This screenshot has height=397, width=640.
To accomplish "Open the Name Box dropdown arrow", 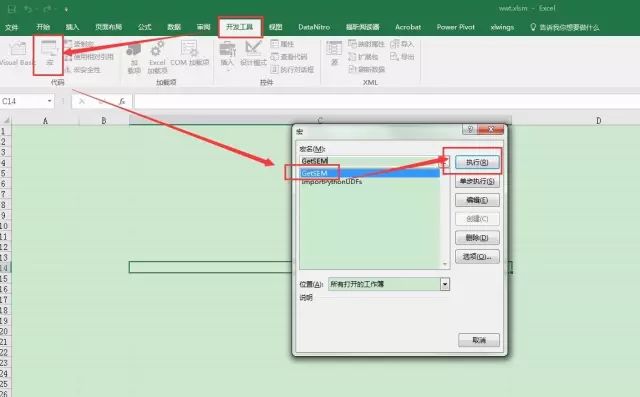I will tap(49, 101).
